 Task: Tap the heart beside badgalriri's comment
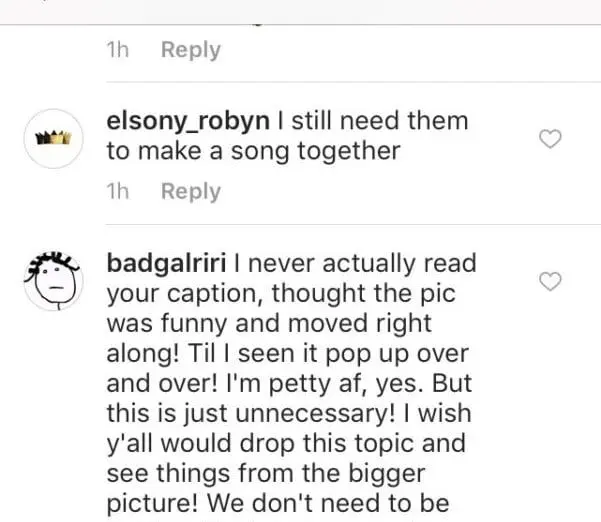click(x=549, y=282)
